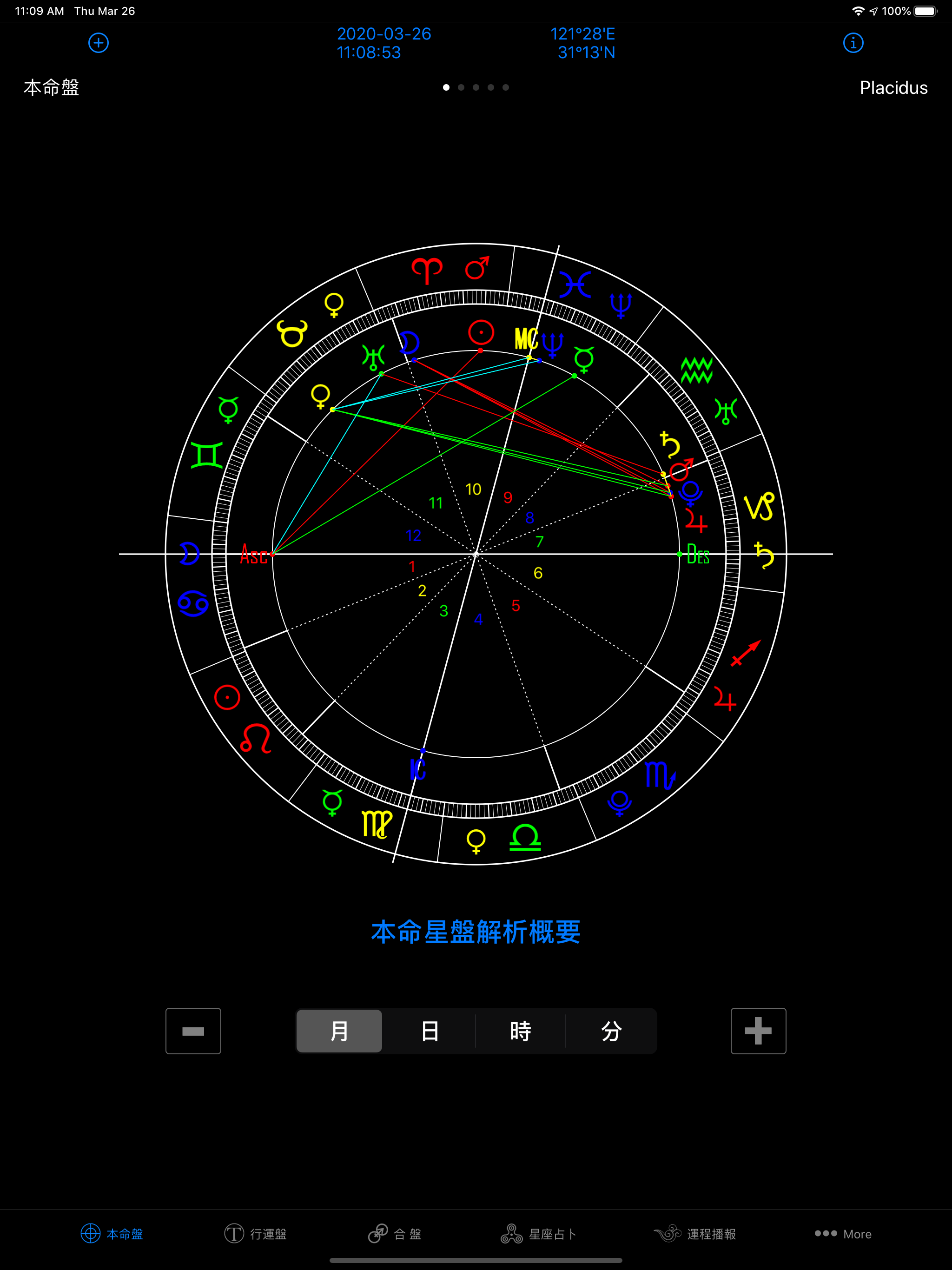Tap the yellow Virgo sign glyph
Screen dimensions: 952x1270
coord(377,824)
